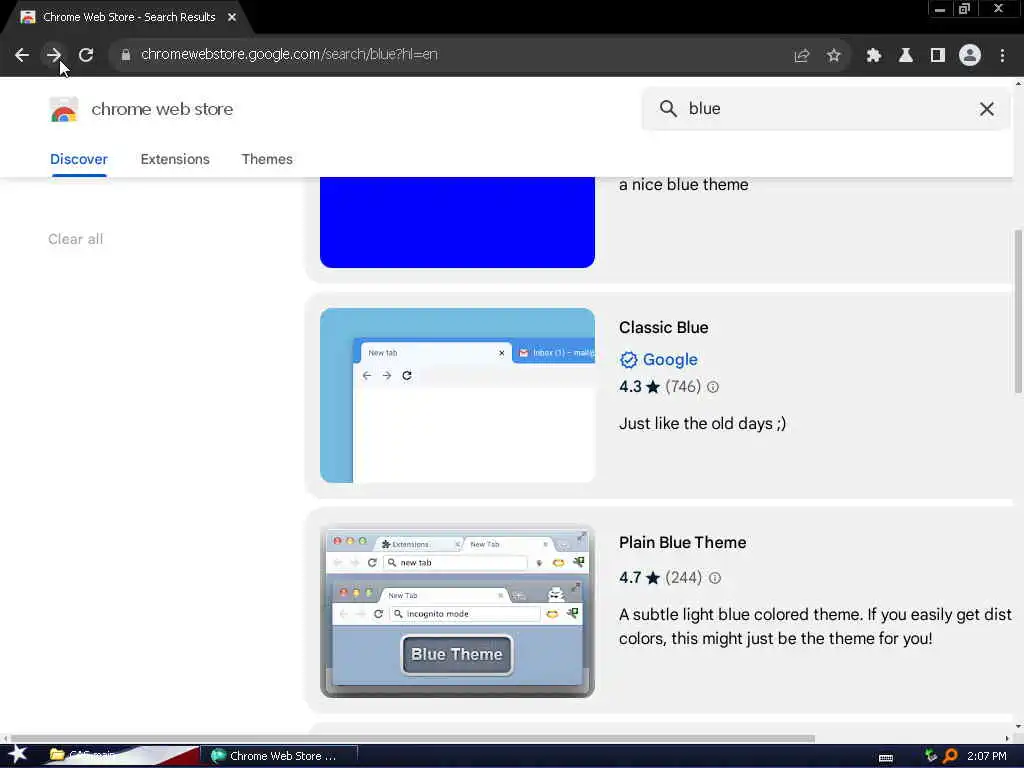Screen dimensions: 1024x768
Task: Open the Plain Blue Theme title
Action: pos(682,543)
